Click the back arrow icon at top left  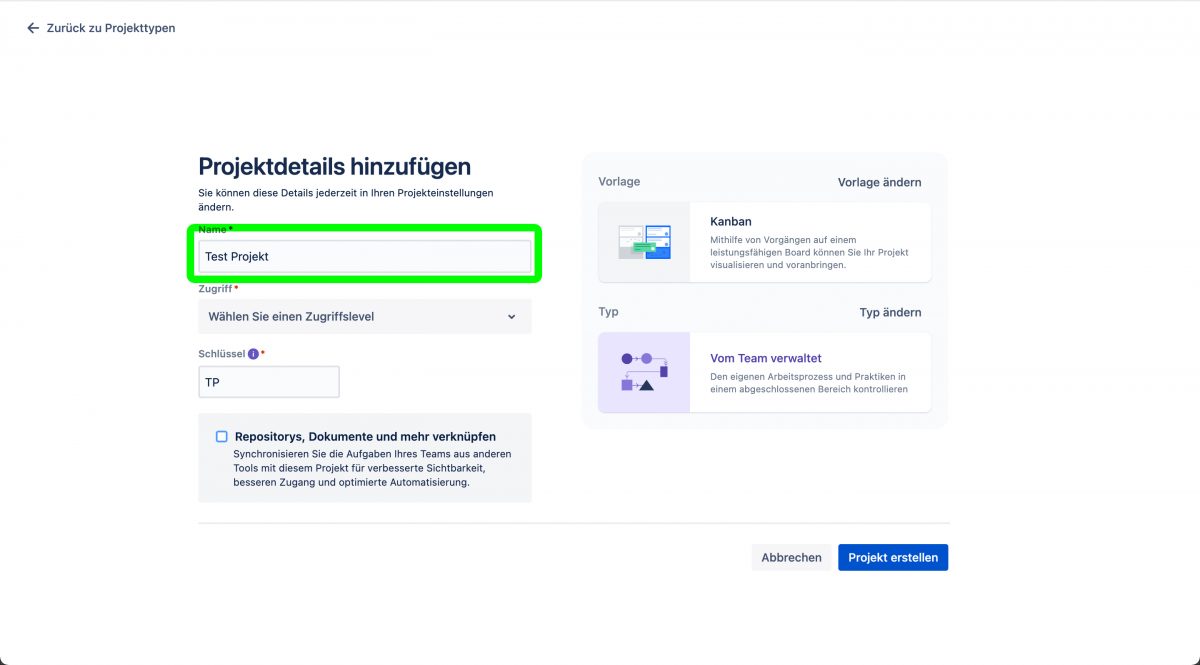click(x=33, y=28)
